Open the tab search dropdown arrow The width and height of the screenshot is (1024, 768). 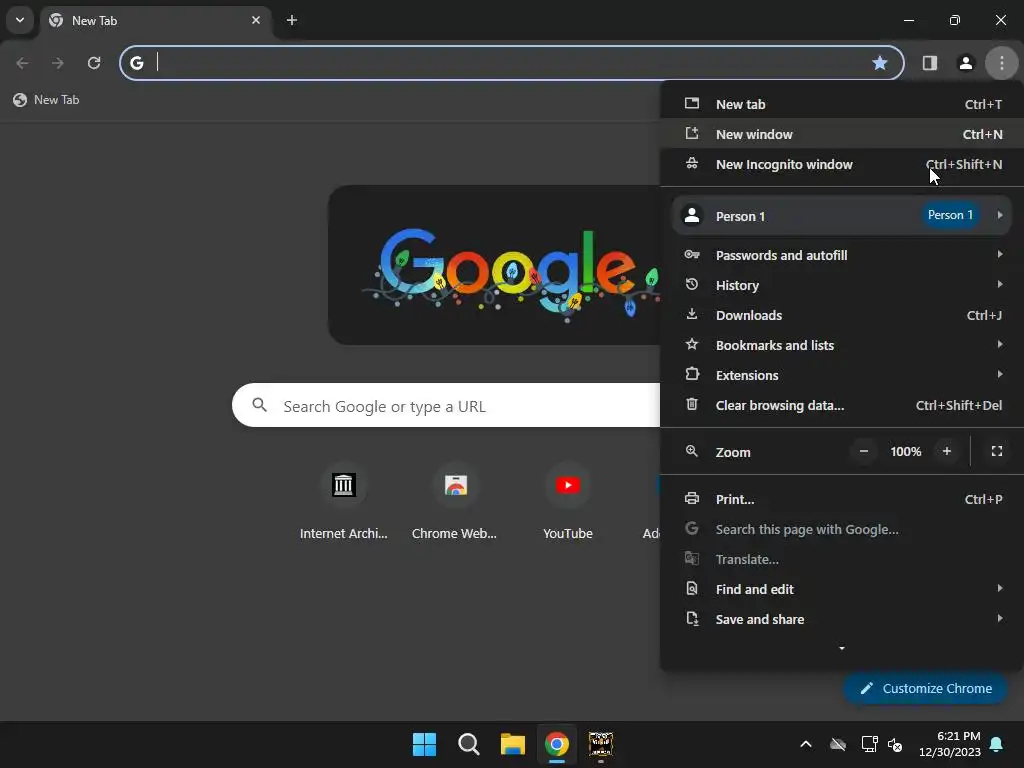click(x=20, y=20)
